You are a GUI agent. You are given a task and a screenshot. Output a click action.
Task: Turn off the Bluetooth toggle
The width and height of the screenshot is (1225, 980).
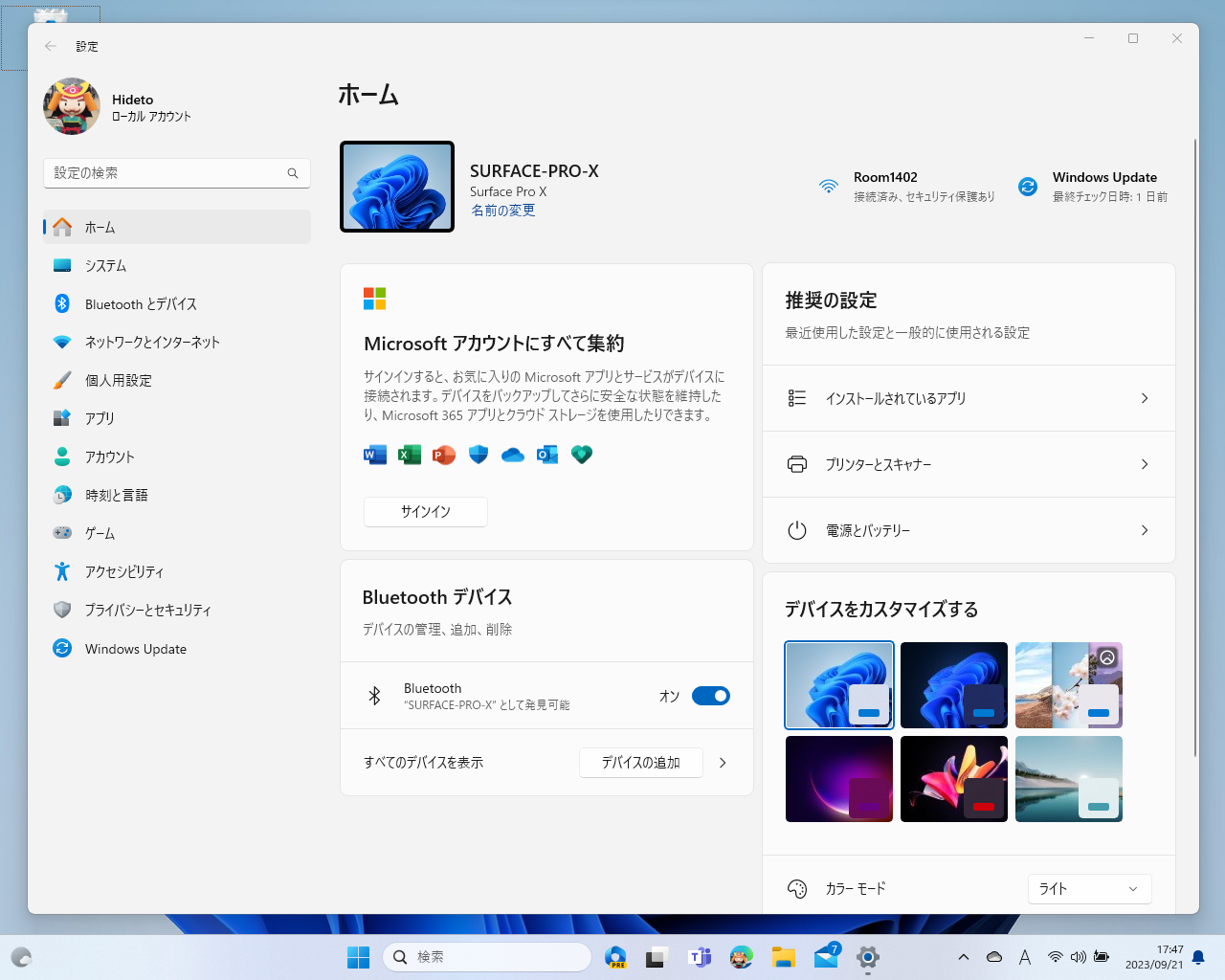click(x=710, y=696)
